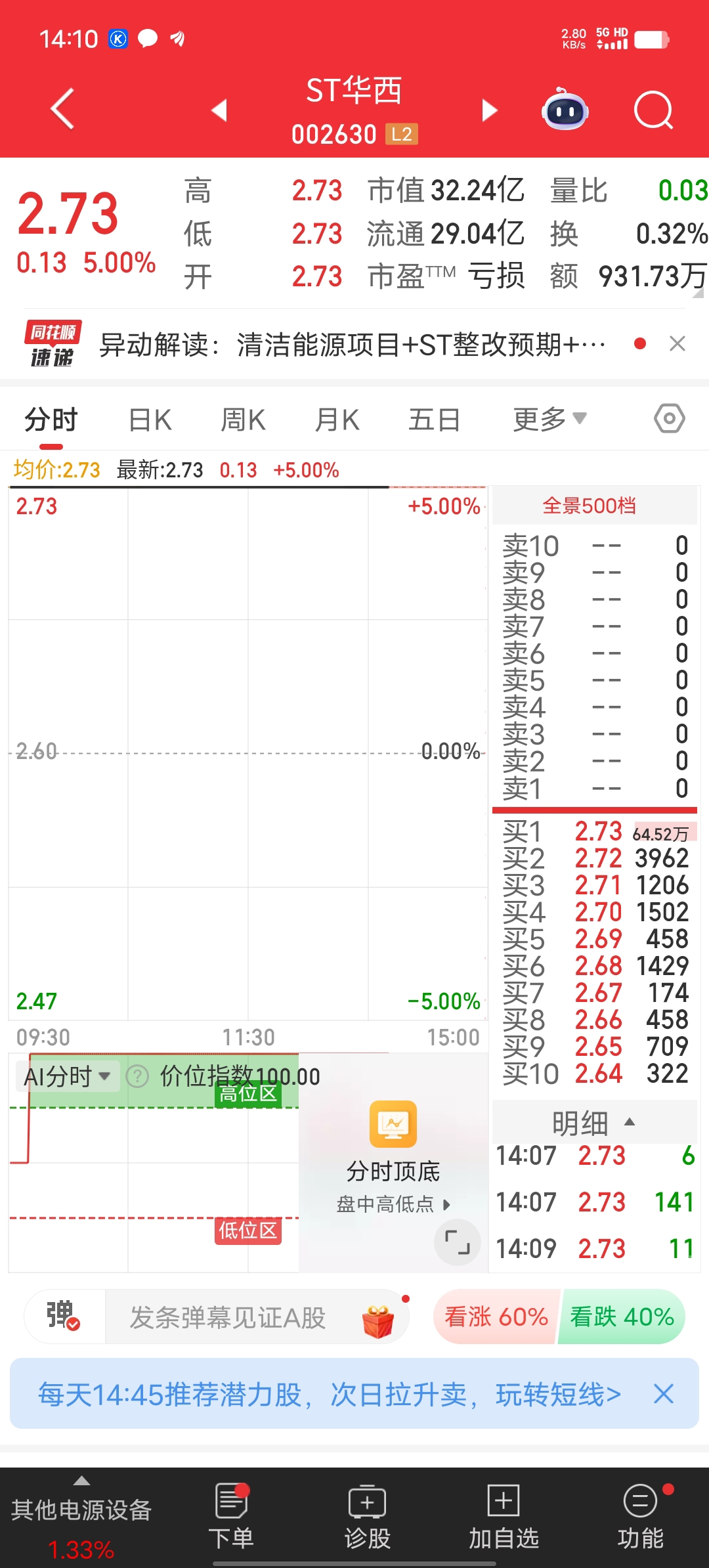The image size is (709, 1568).
Task: Open the AI robot assistant
Action: [565, 109]
